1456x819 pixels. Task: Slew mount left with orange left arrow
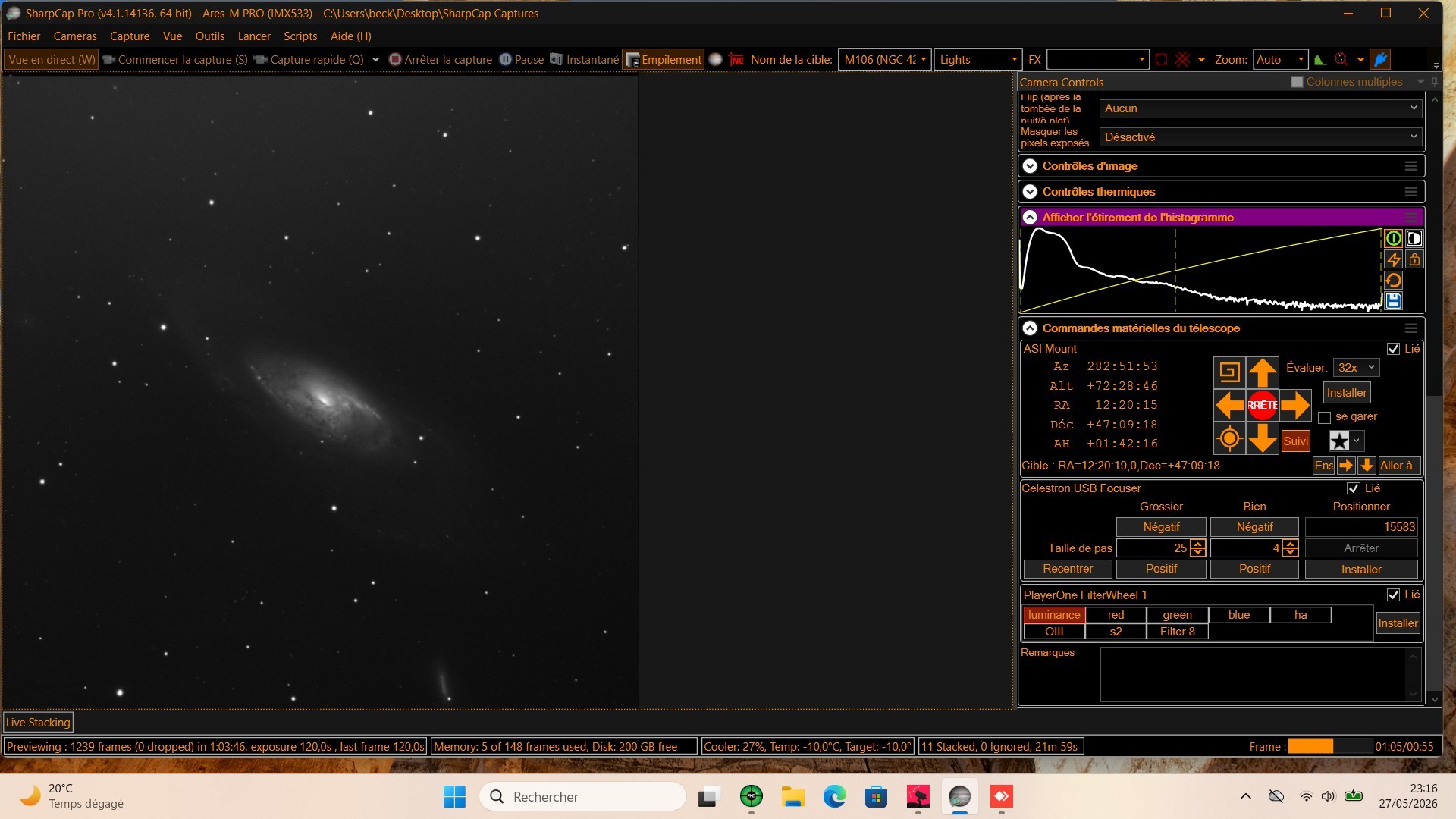click(1229, 405)
